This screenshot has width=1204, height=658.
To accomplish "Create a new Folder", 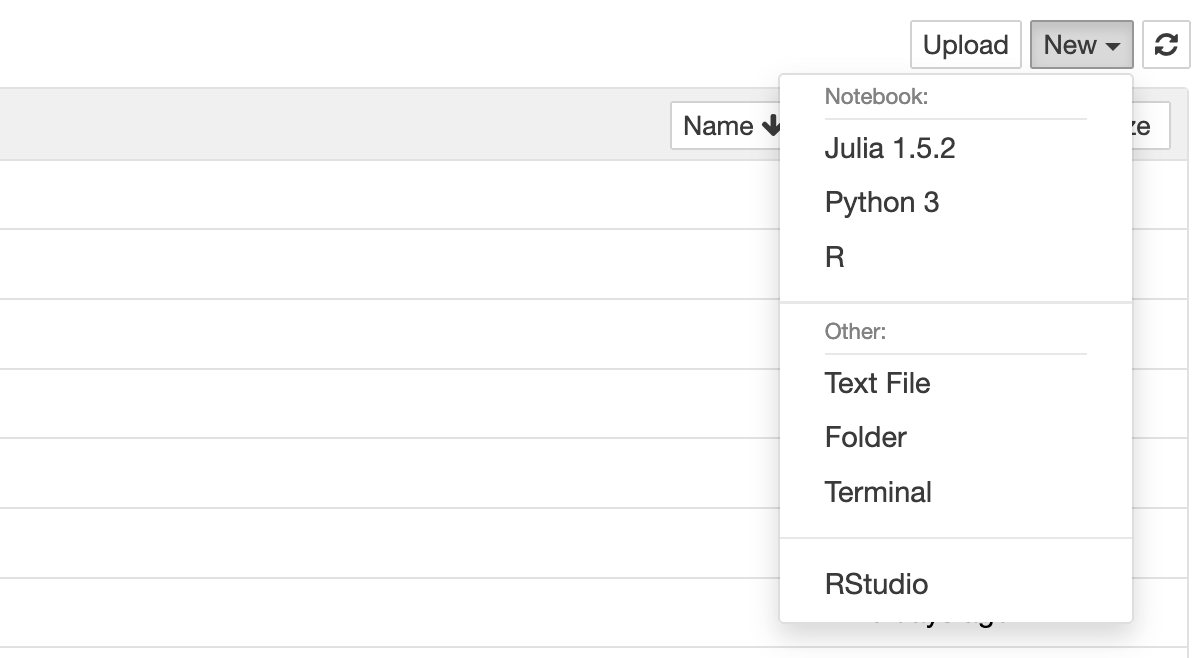I will pyautogui.click(x=865, y=437).
